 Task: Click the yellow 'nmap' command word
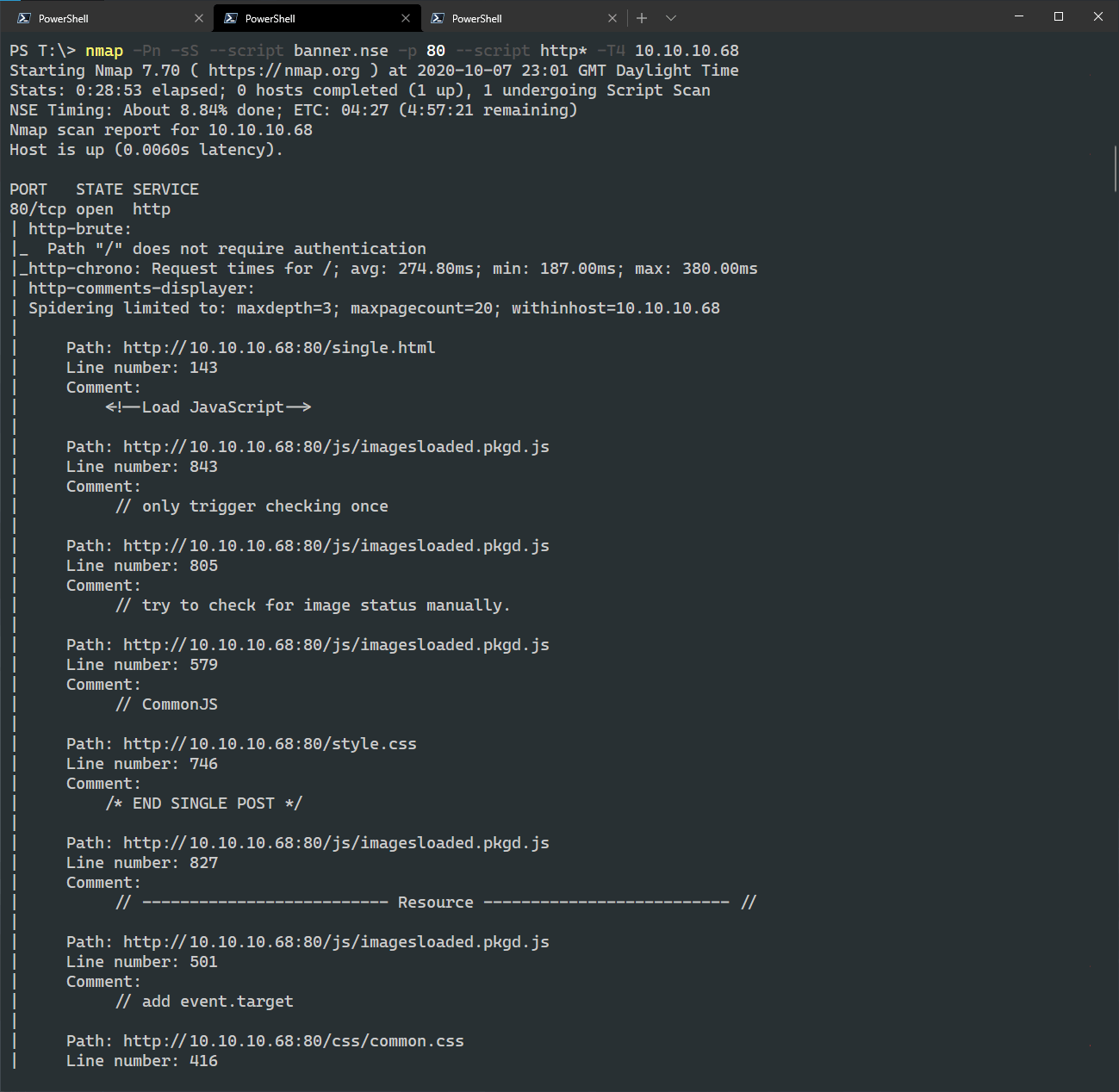pyautogui.click(x=104, y=51)
